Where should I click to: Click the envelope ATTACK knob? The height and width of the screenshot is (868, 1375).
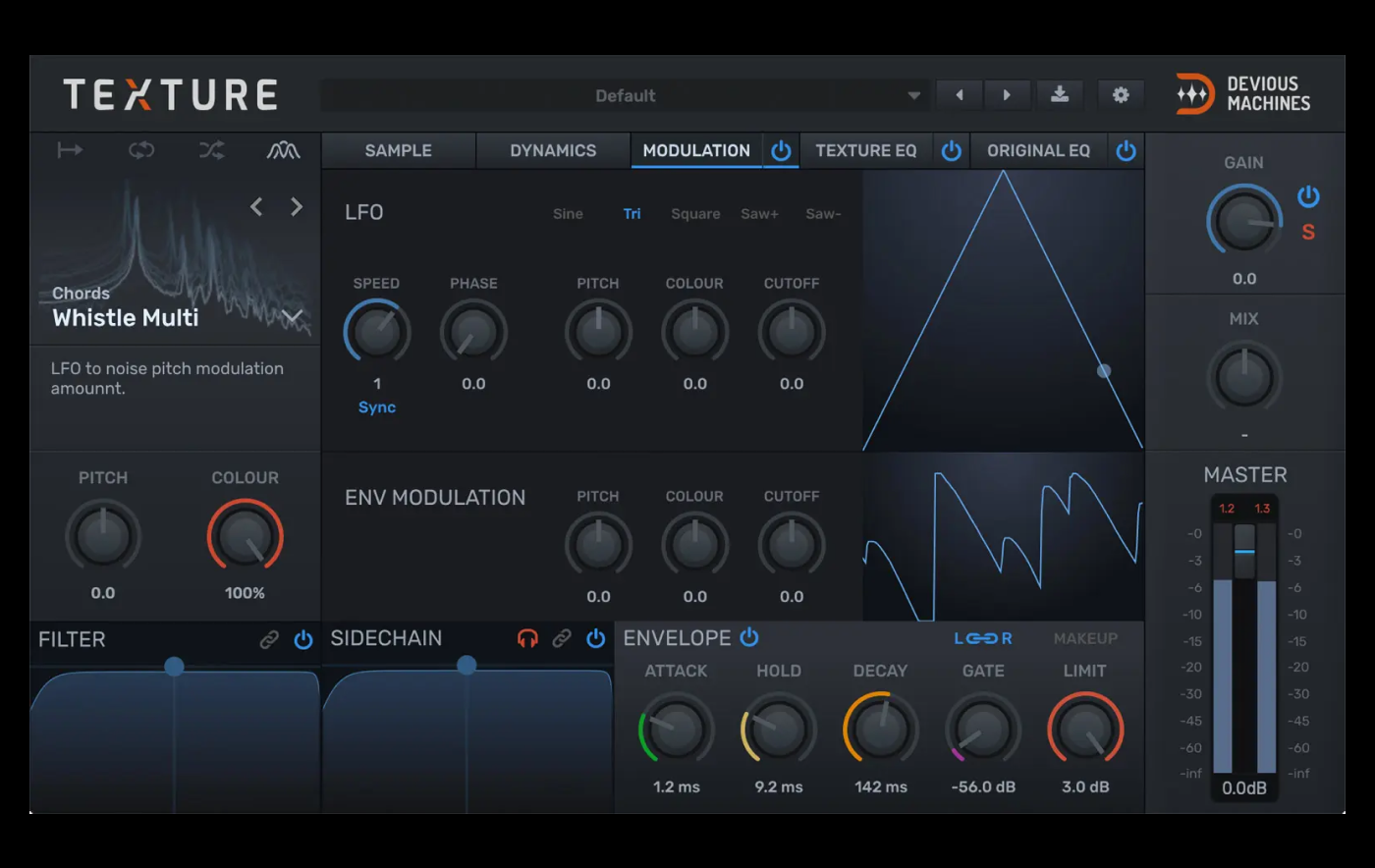tap(677, 729)
